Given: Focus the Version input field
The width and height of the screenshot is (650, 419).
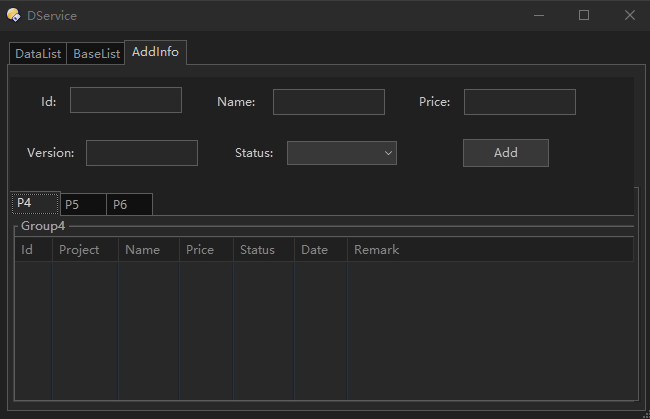Looking at the screenshot, I should point(142,153).
